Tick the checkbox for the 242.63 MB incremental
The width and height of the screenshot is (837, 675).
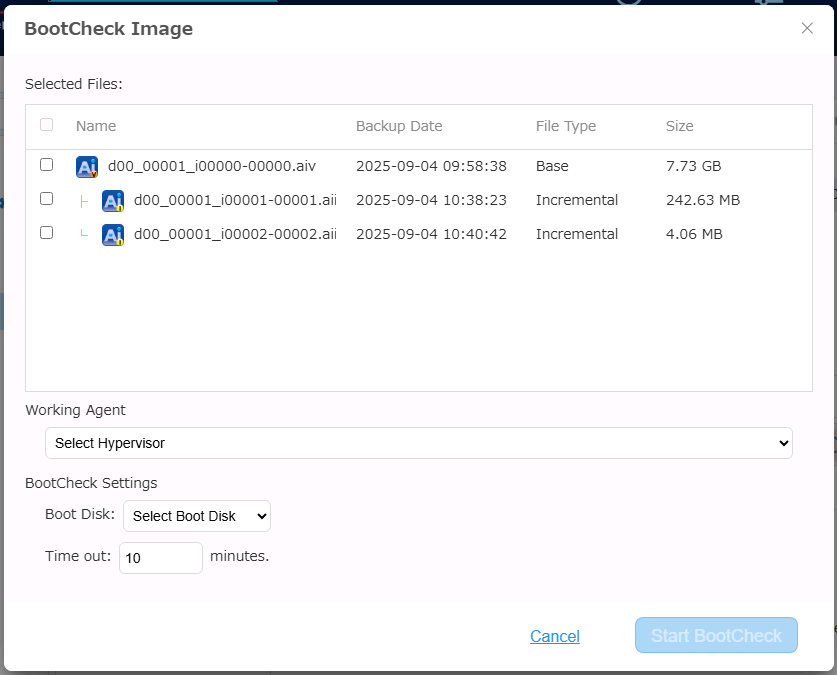[46, 199]
